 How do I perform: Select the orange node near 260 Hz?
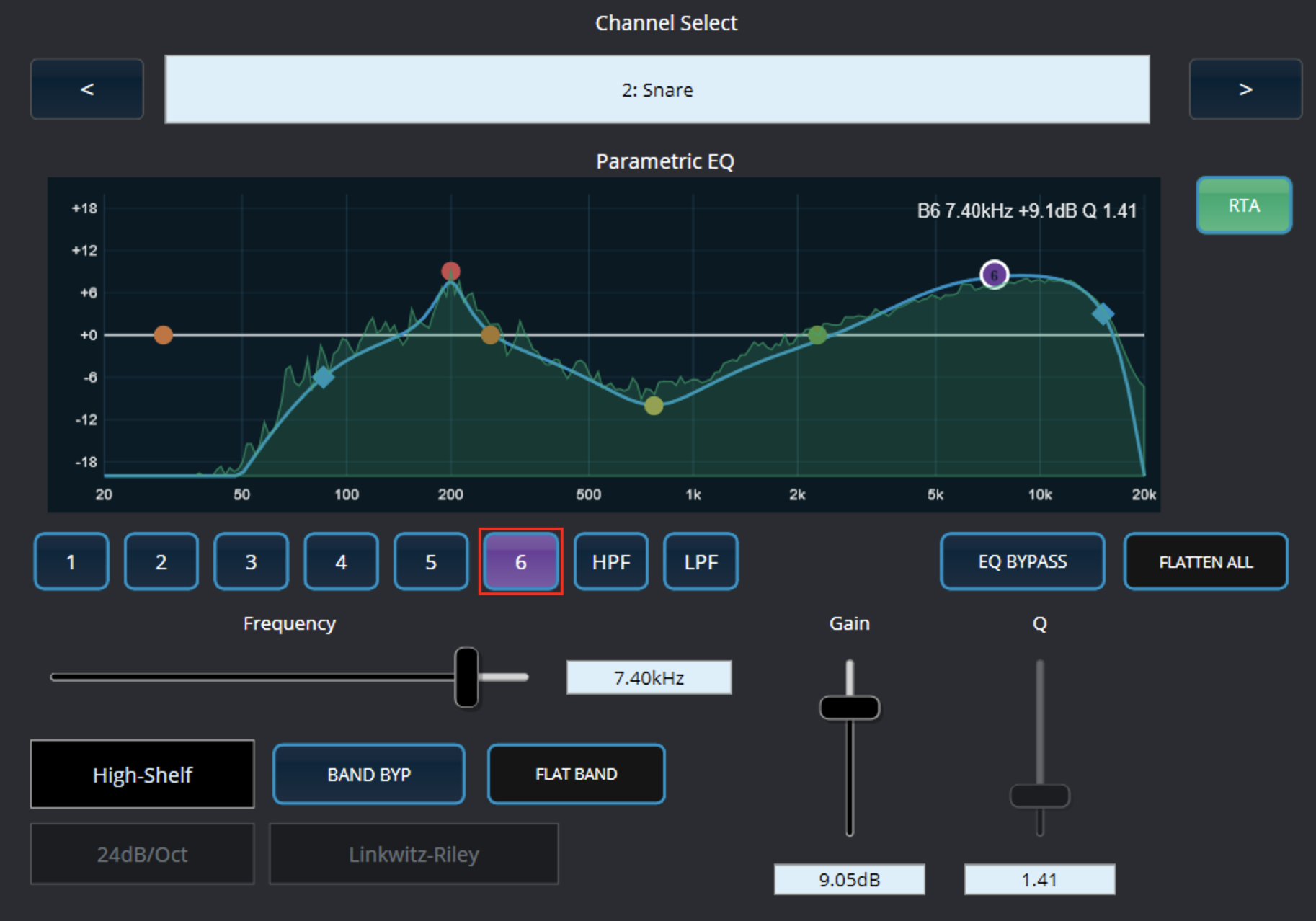490,335
